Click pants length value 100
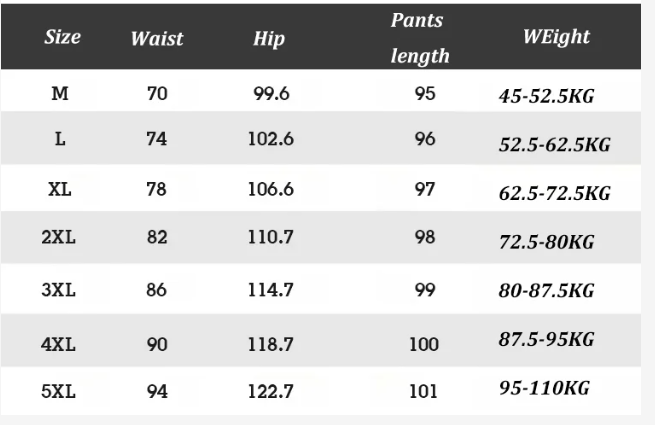The image size is (655, 425). click(424, 345)
